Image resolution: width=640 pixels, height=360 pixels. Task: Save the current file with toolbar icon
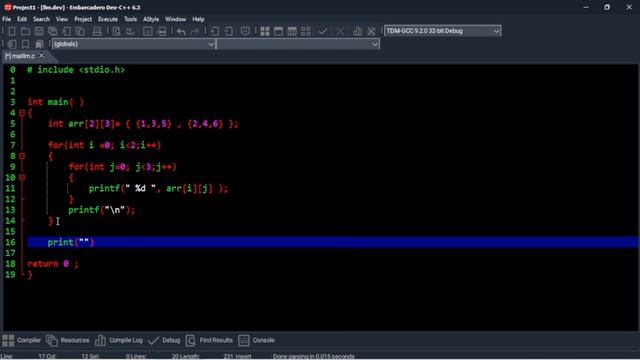(x=39, y=31)
